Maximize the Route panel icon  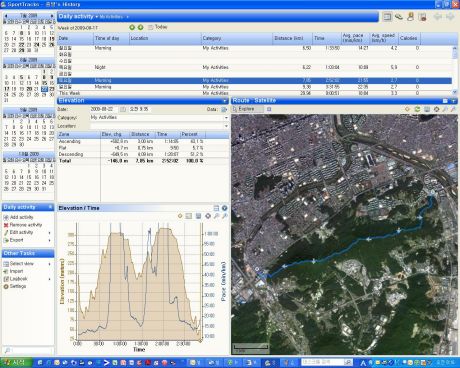(445, 101)
